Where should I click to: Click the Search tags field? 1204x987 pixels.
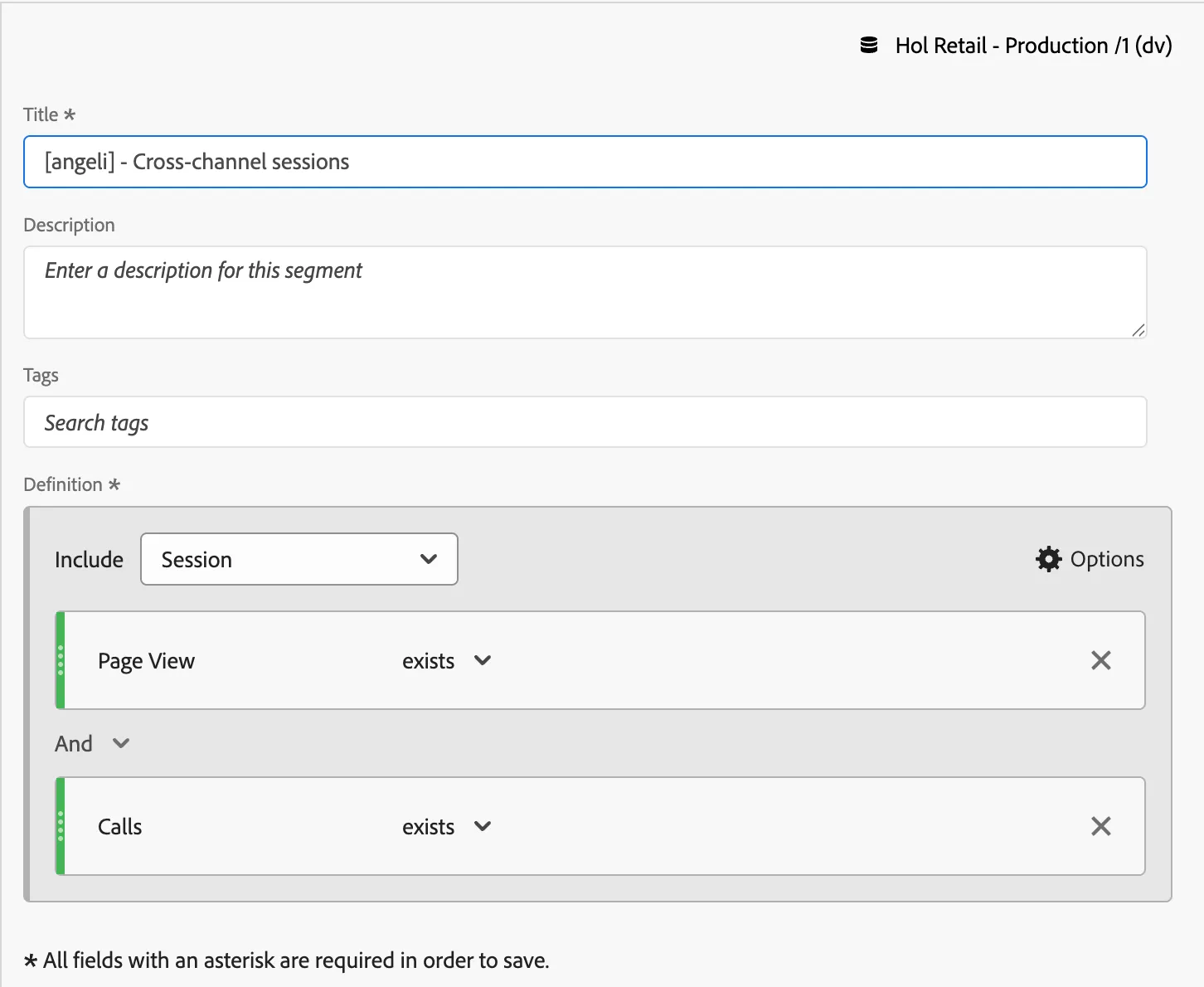pos(585,422)
